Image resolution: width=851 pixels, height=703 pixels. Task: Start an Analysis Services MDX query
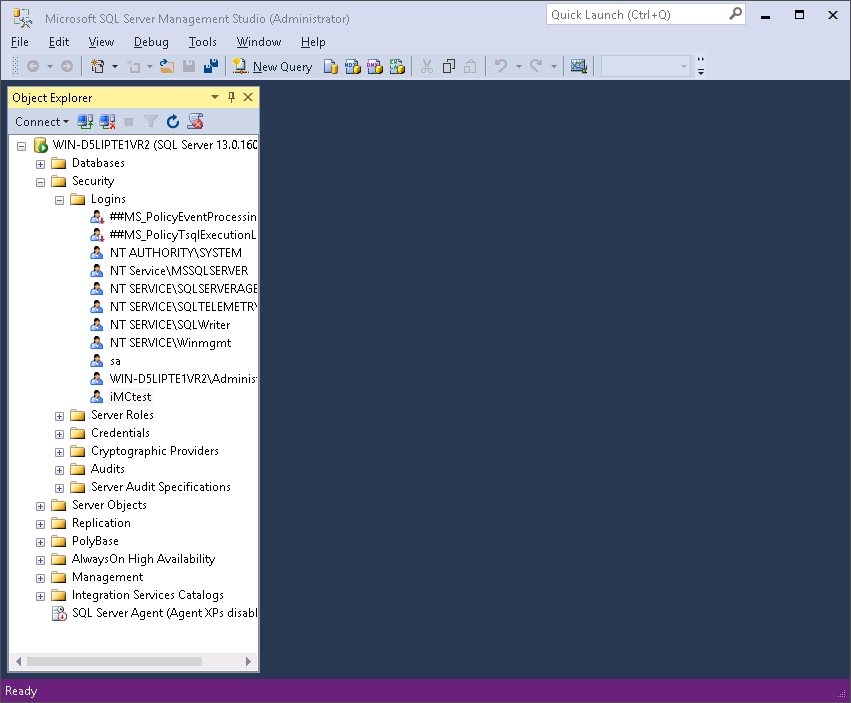pyautogui.click(x=353, y=66)
